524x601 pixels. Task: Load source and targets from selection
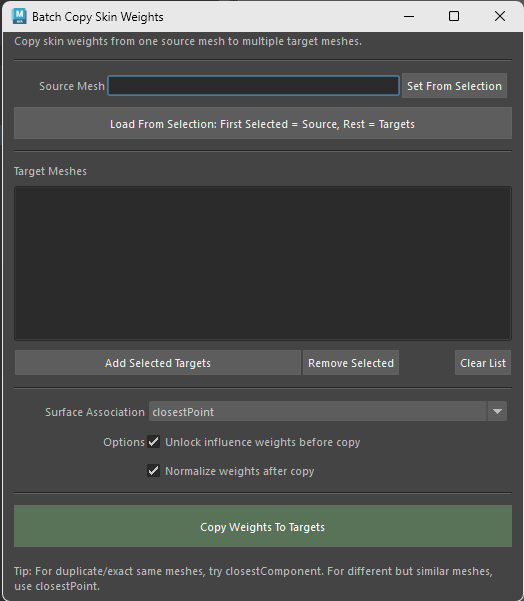pyautogui.click(x=263, y=123)
